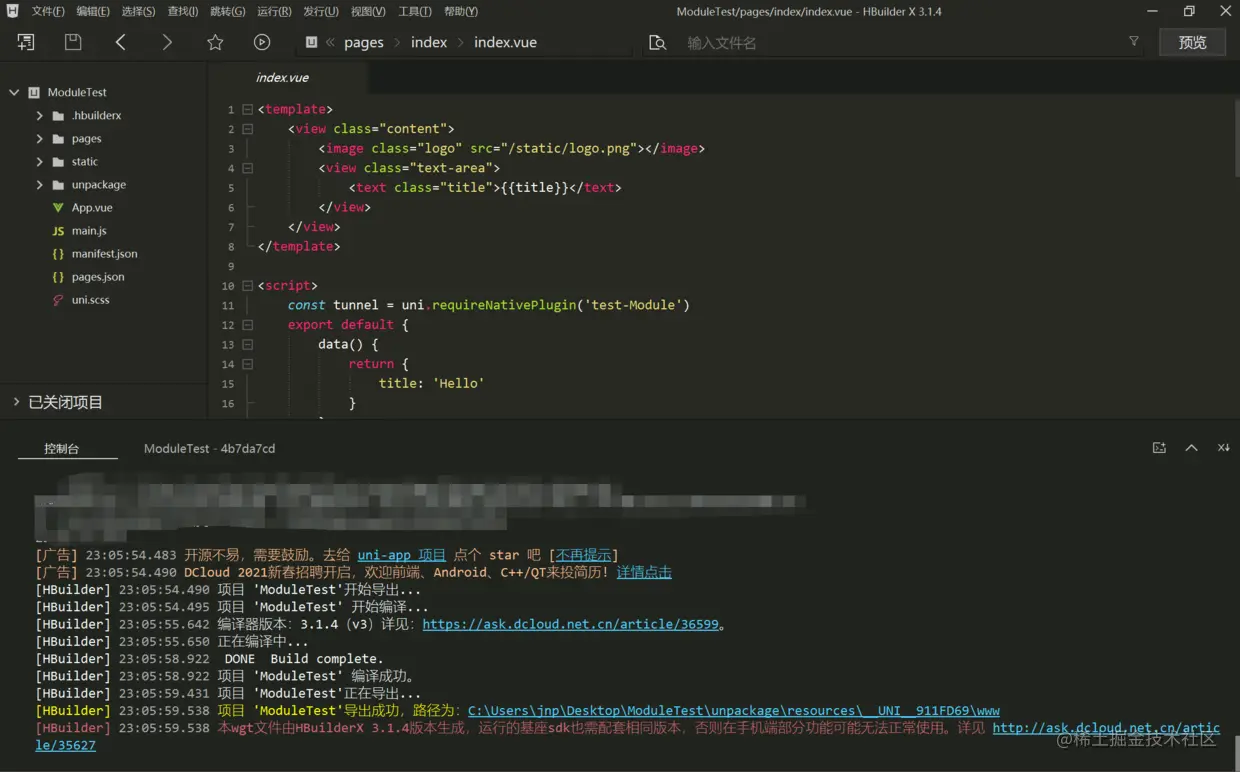1240x772 pixels.
Task: Click 'test-Module' string on line 11
Action: [x=633, y=305]
